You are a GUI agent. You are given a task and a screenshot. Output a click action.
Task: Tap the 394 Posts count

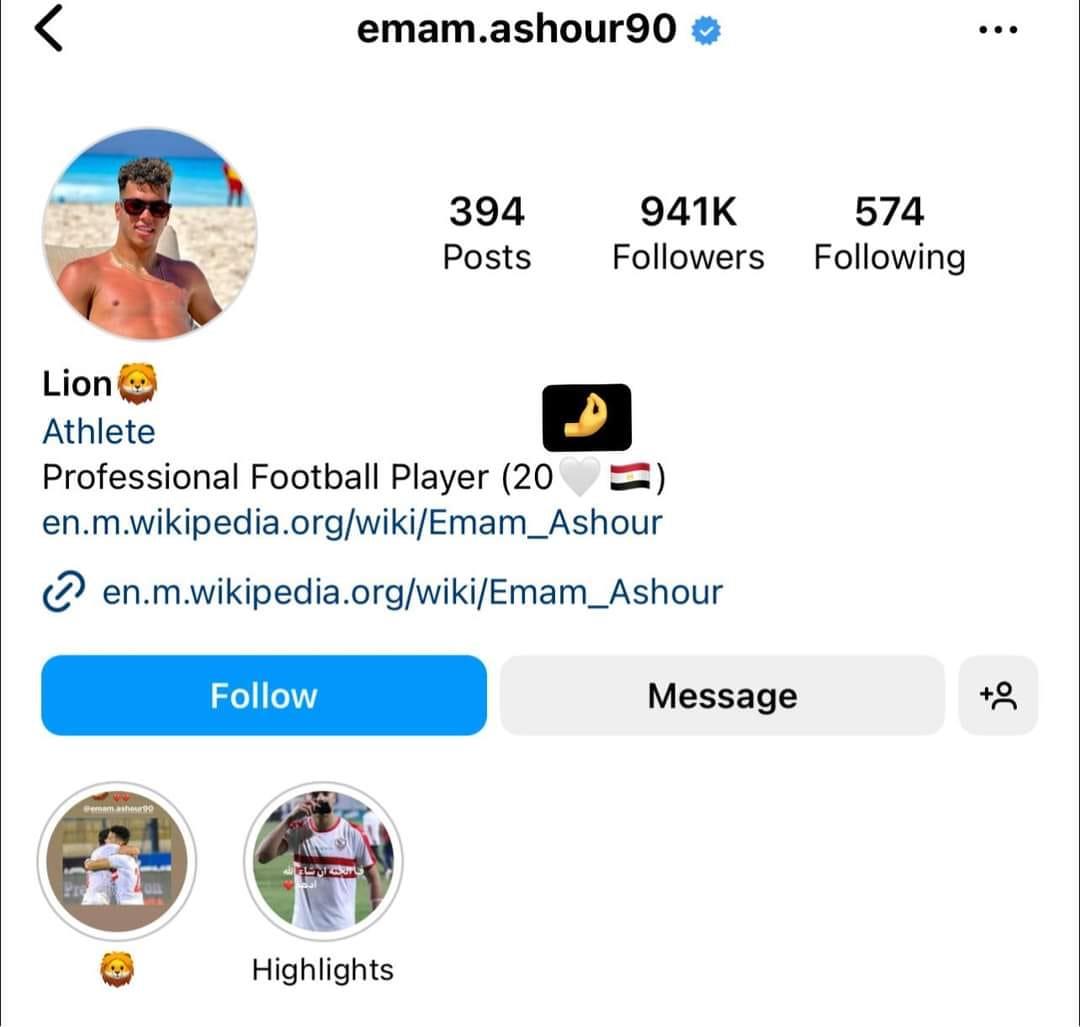point(487,233)
